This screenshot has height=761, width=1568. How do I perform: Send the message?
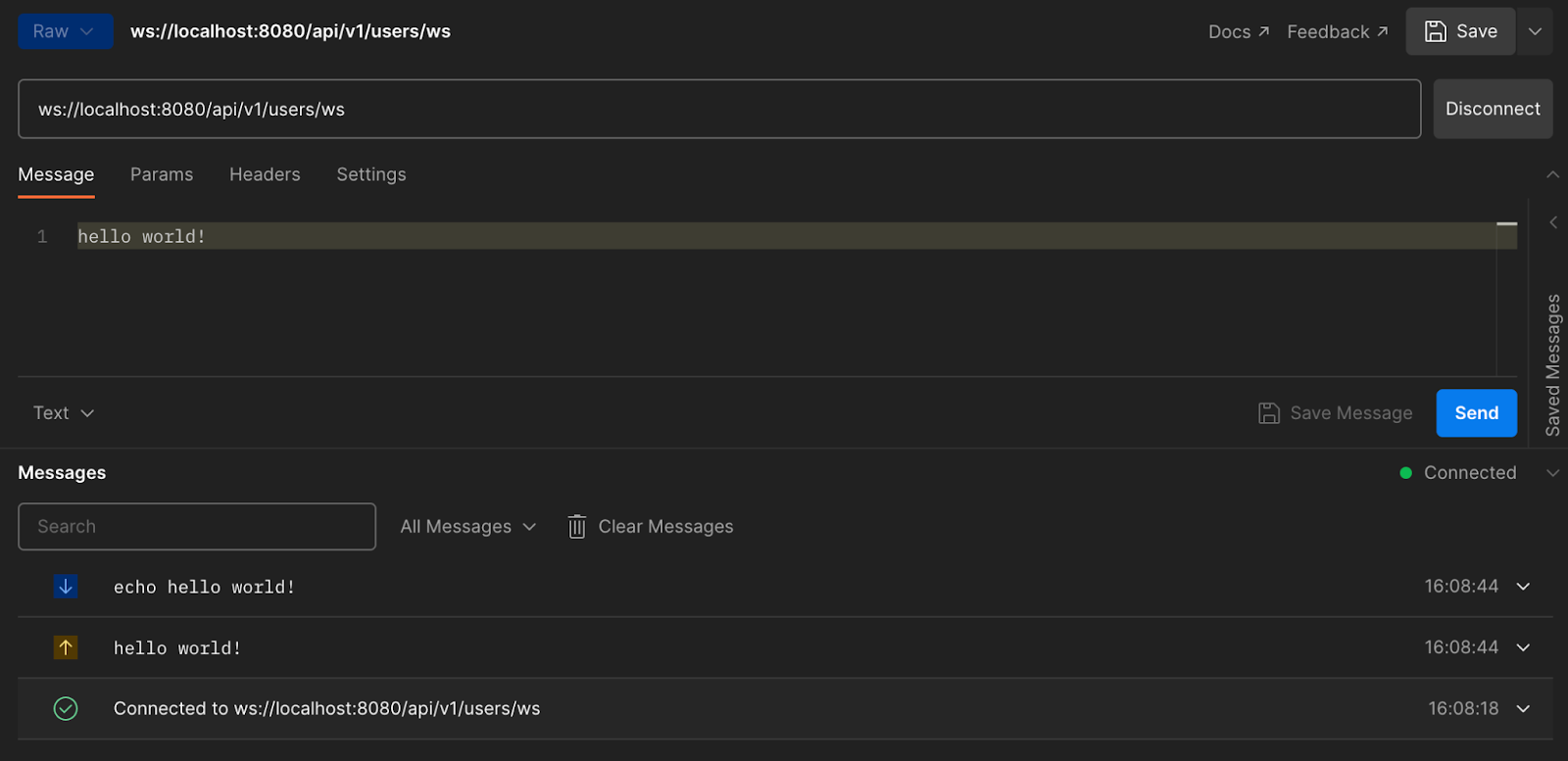point(1476,413)
